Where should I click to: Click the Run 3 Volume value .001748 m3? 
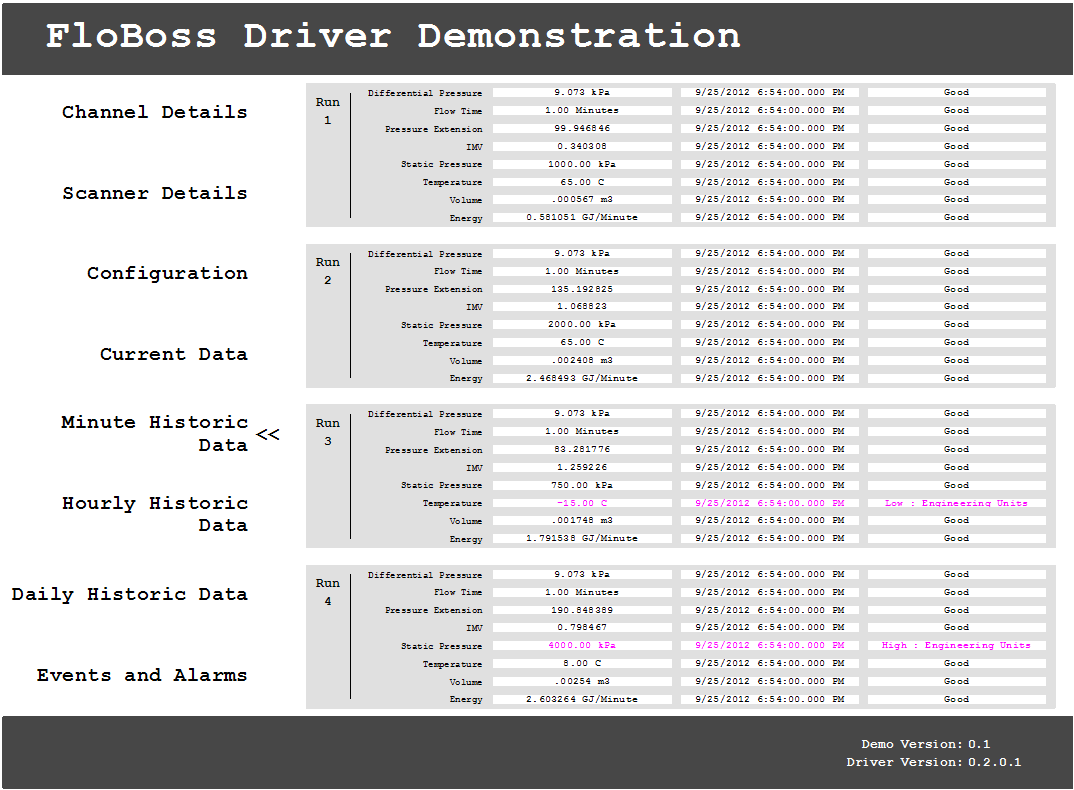(582, 521)
